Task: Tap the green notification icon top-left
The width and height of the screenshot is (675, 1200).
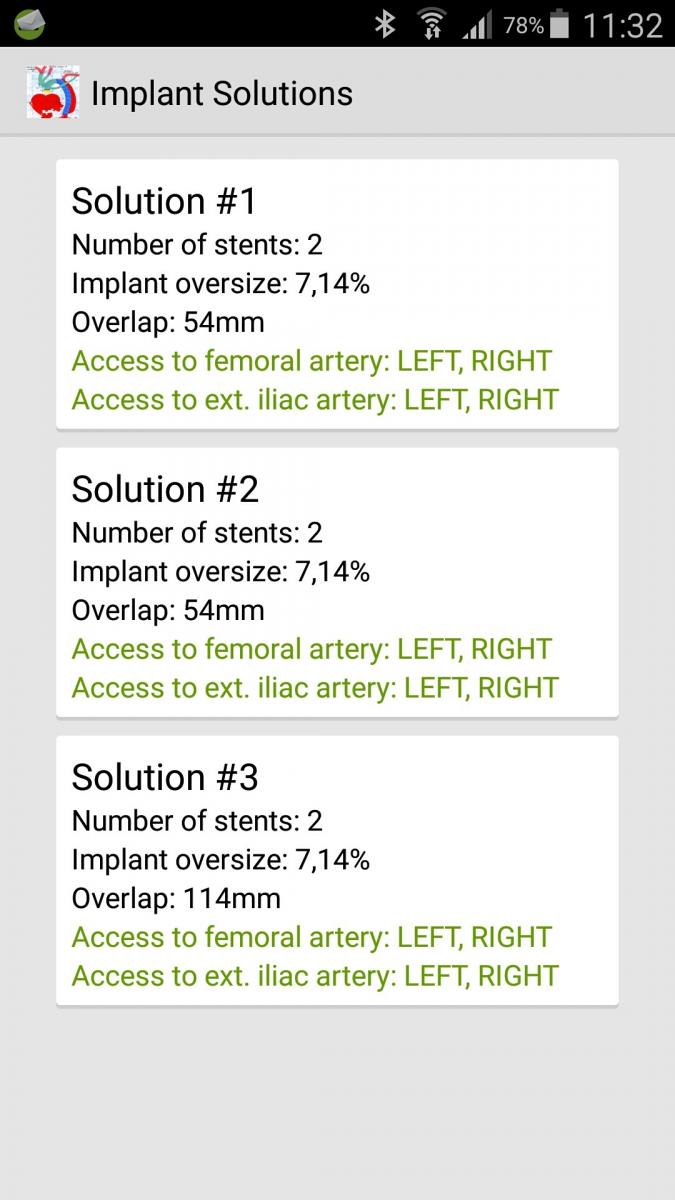Action: 30,23
